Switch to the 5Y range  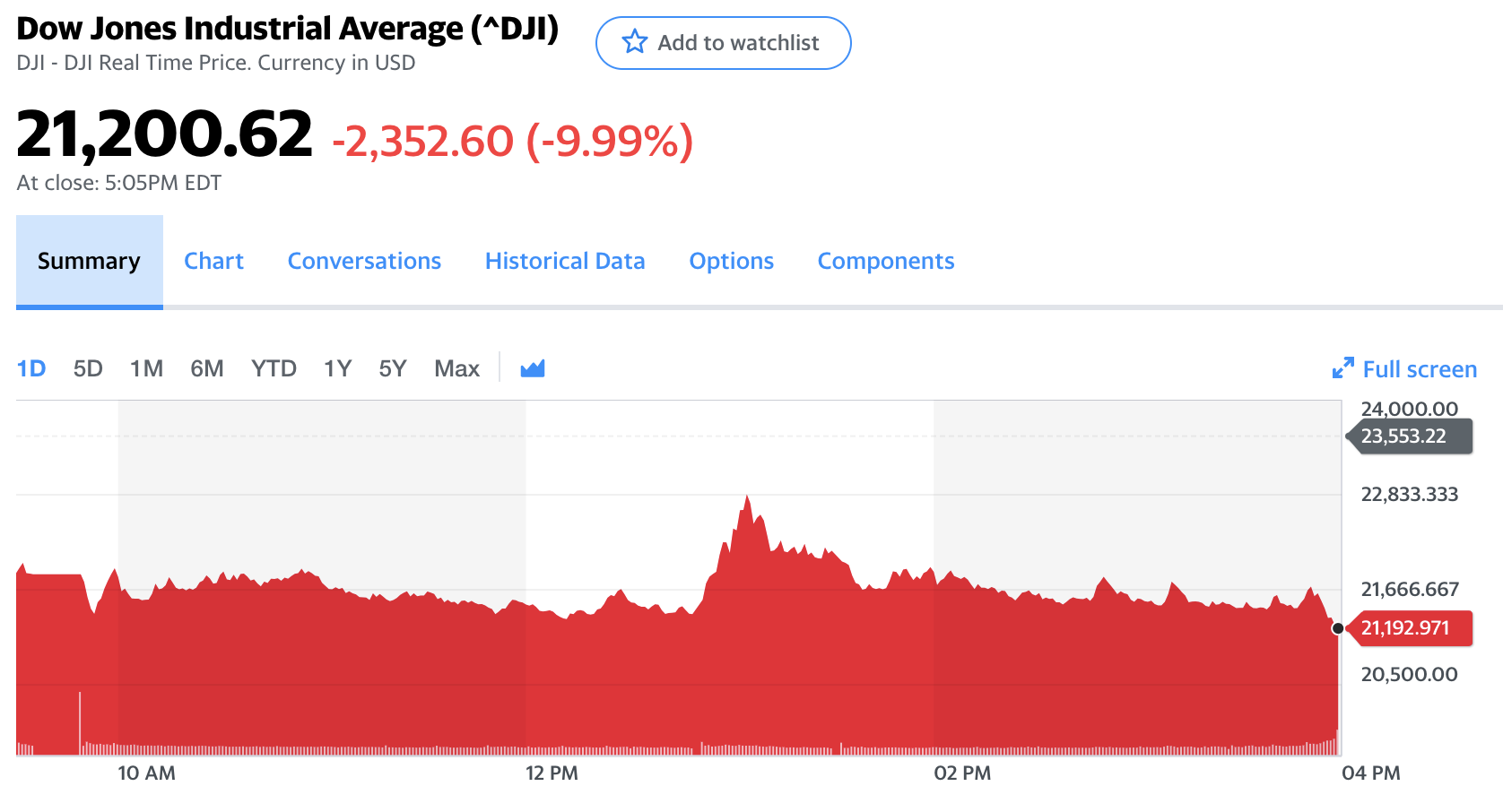pyautogui.click(x=393, y=368)
